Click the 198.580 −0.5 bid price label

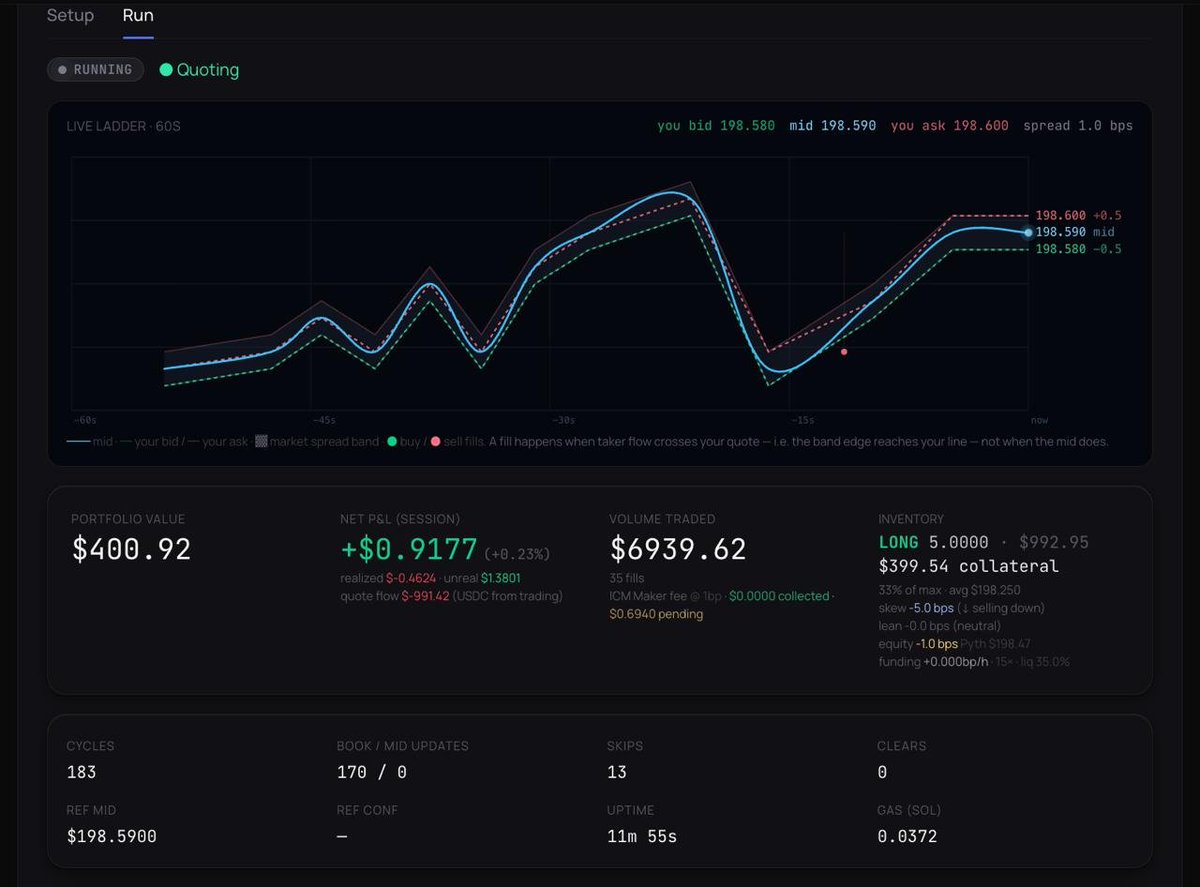(x=1078, y=249)
